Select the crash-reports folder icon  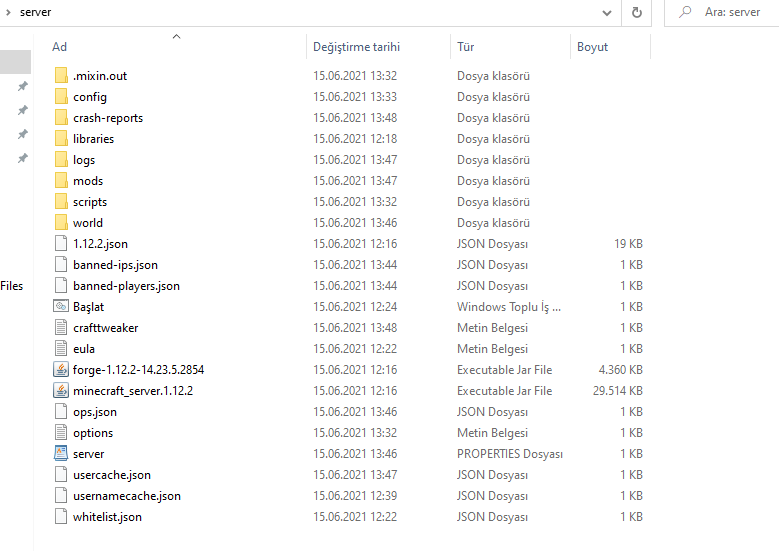click(61, 118)
